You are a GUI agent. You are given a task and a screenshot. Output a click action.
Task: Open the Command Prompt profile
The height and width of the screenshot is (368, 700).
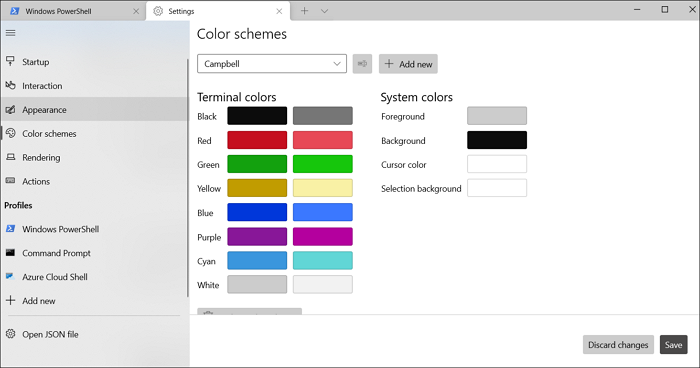pos(95,253)
